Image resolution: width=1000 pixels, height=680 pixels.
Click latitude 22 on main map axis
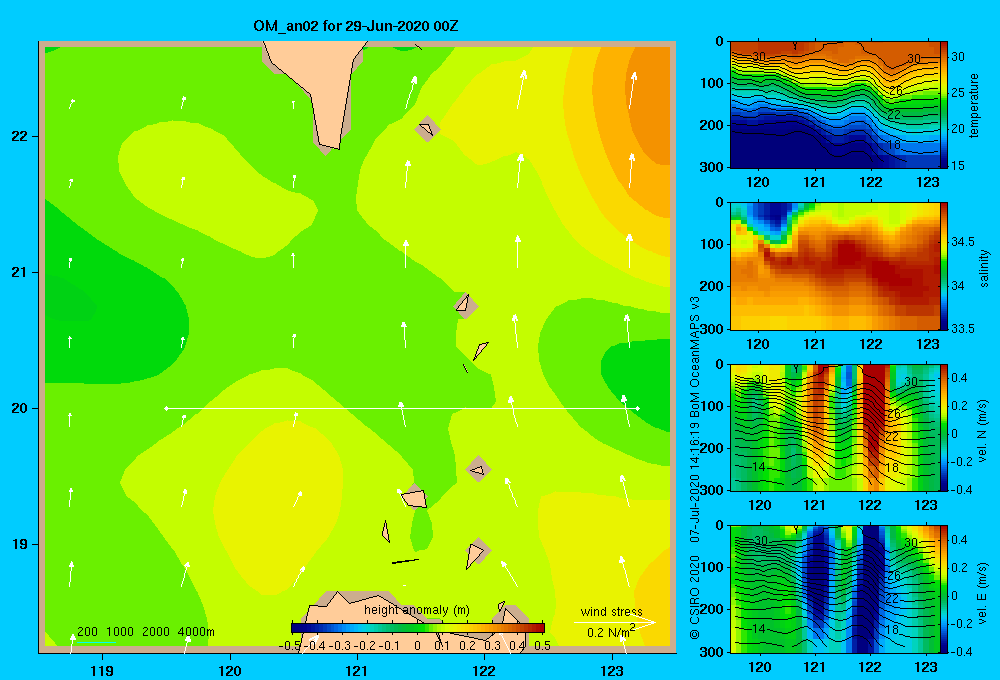[19, 136]
